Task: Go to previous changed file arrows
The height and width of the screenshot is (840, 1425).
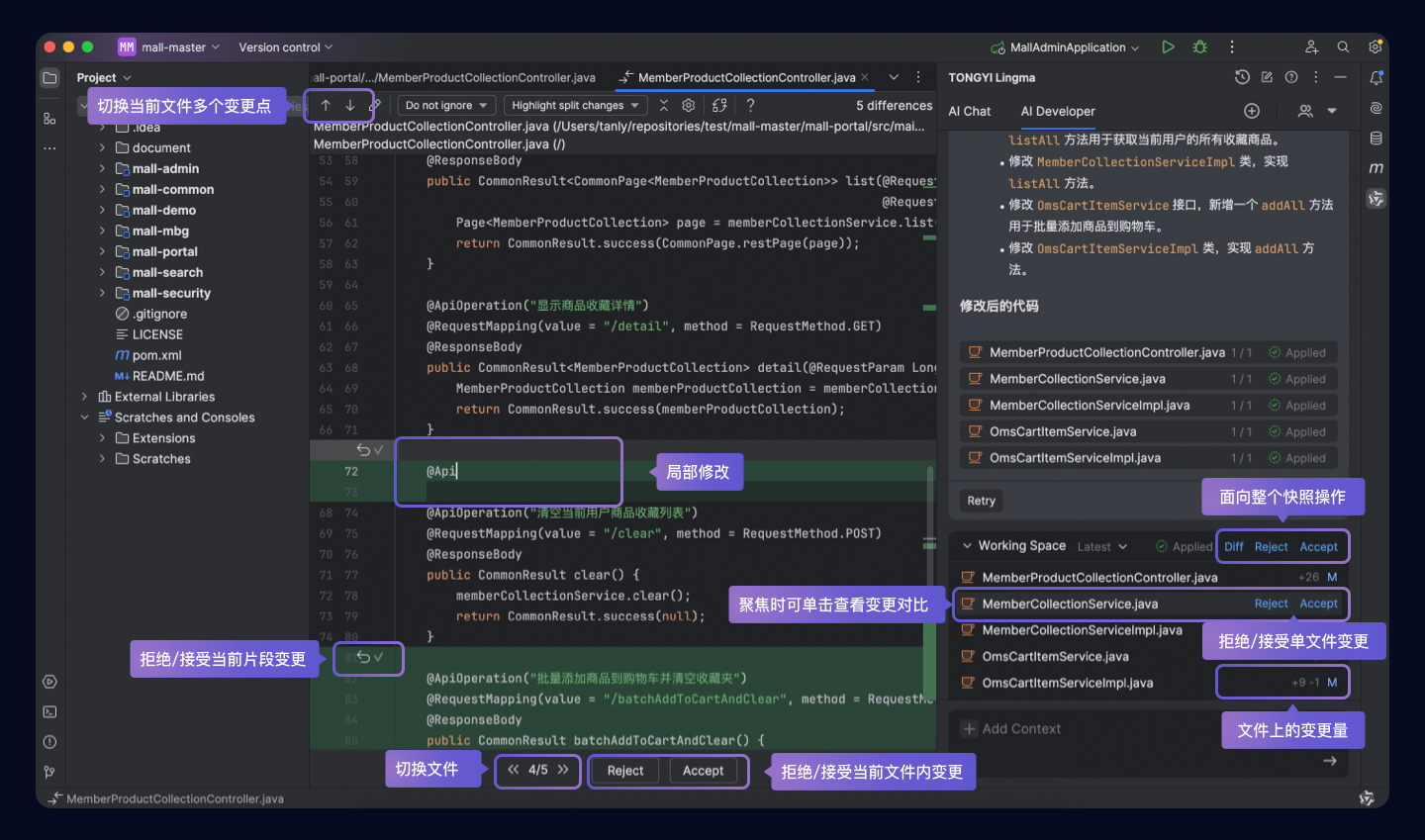Action: click(x=513, y=769)
